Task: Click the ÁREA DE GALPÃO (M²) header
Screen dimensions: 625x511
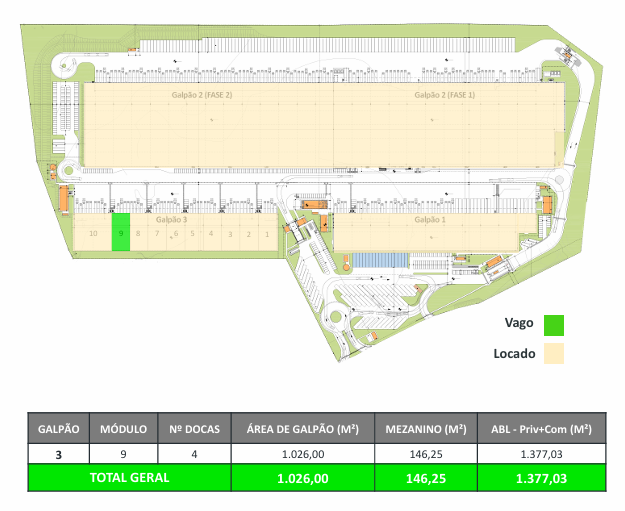Action: tap(301, 428)
